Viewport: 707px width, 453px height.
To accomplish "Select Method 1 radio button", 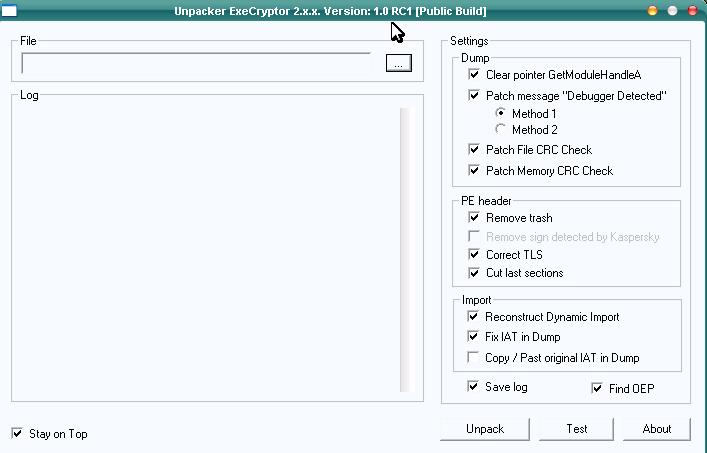I will [501, 114].
